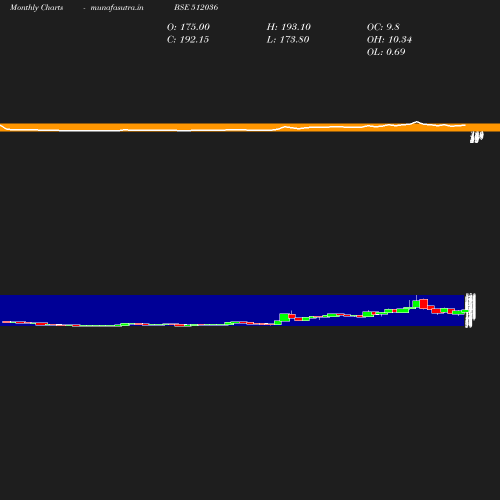Image resolution: width=500 pixels, height=500 pixels.
Task: Click the large green breakout candle mid-chart
Action: (x=284, y=317)
